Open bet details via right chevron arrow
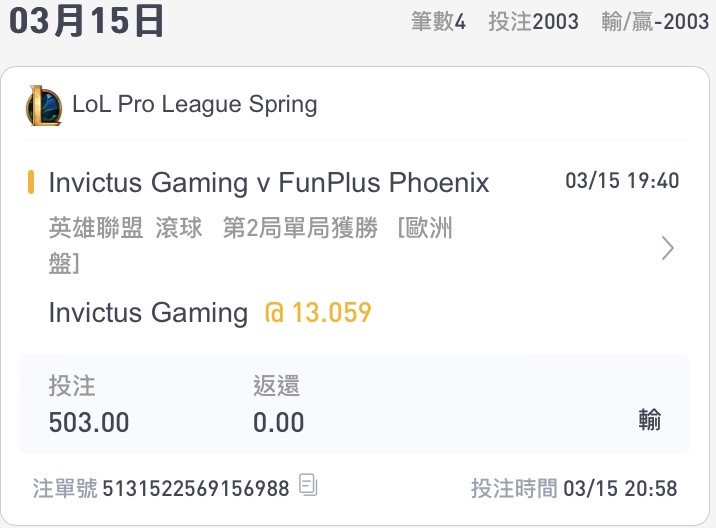The height and width of the screenshot is (528, 716). [668, 248]
